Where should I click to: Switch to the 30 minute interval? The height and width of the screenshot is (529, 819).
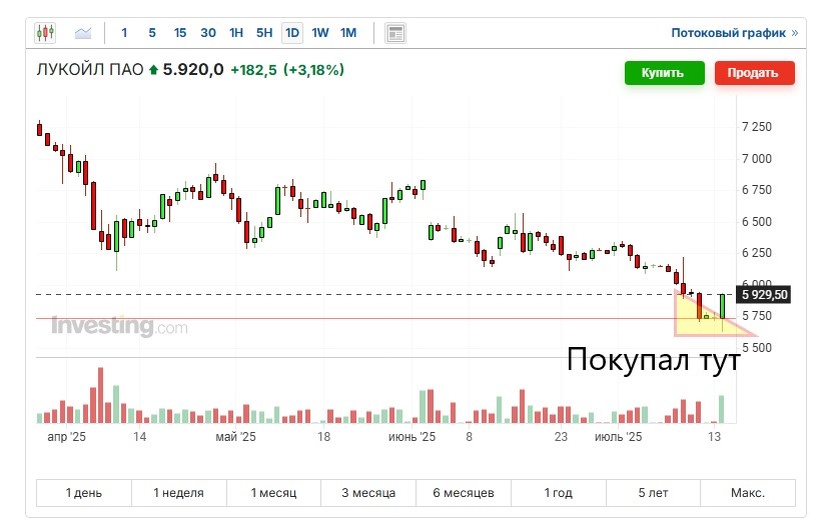pos(208,33)
